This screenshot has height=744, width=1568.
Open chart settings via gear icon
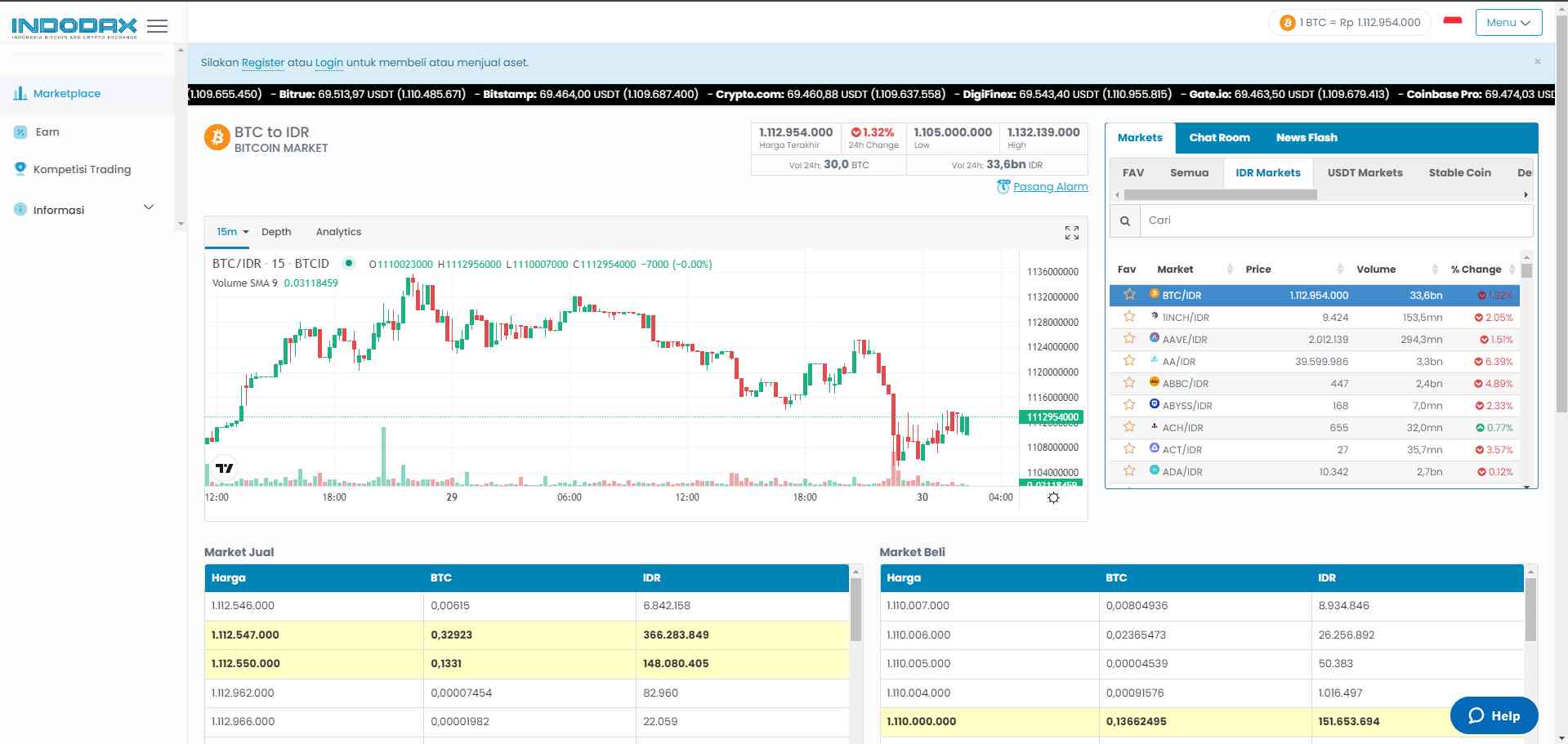pos(1052,497)
